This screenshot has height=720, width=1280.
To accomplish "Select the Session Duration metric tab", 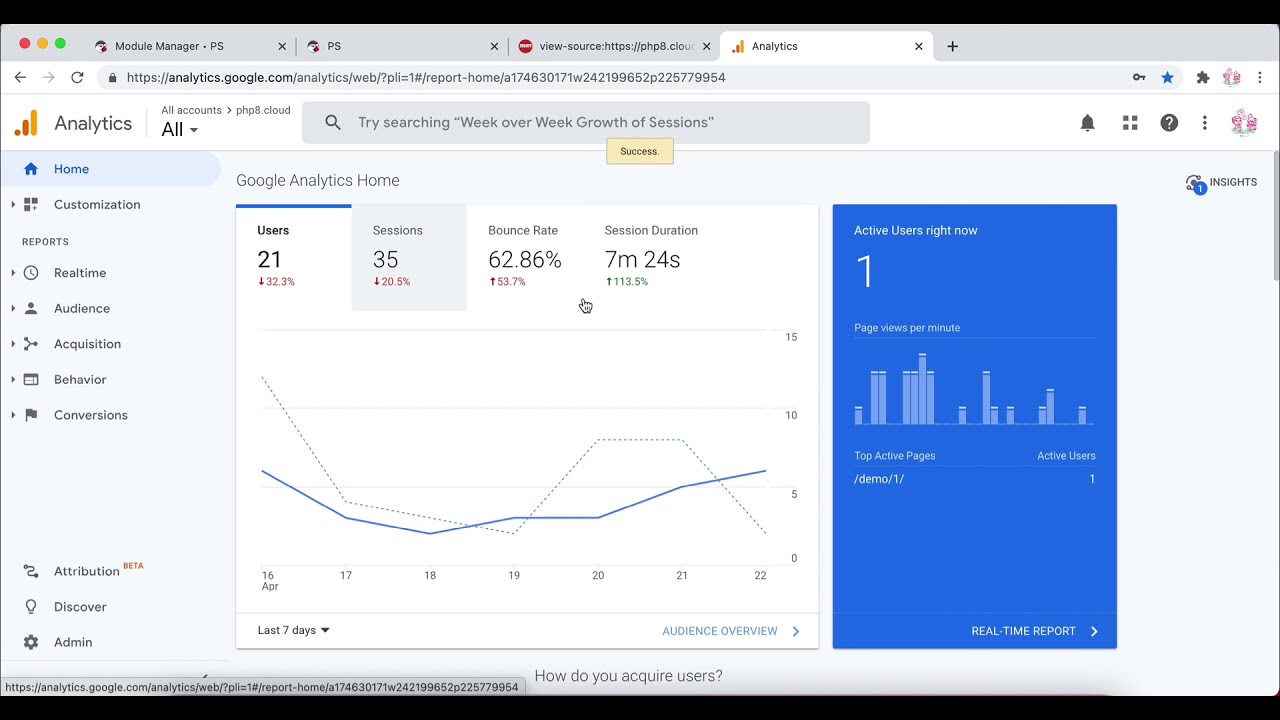I will tap(651, 257).
